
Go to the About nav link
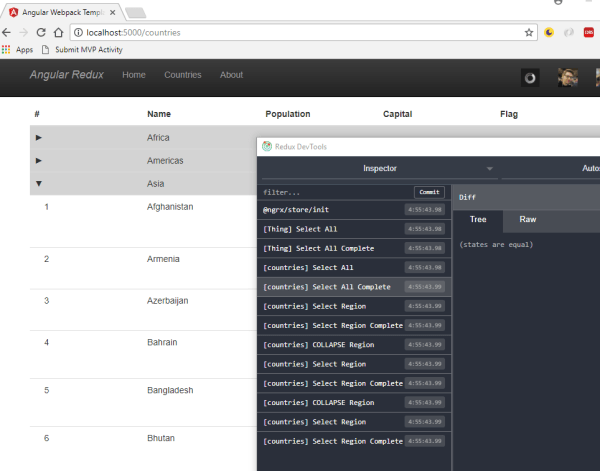231,75
